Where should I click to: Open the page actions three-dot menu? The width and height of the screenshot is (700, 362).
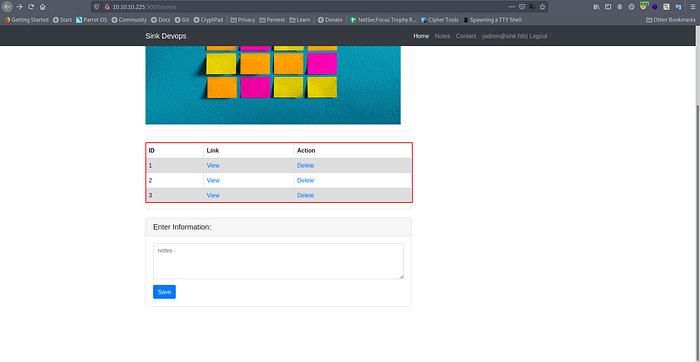click(x=512, y=7)
